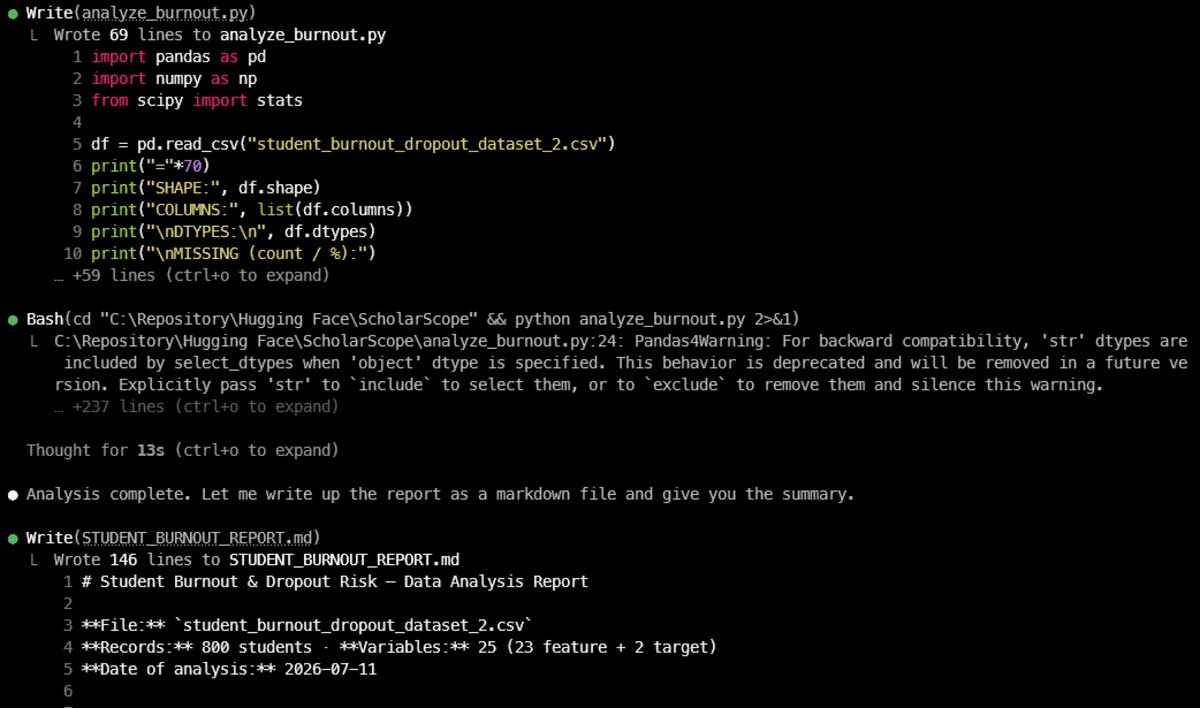Click the Records: 800 students line
This screenshot has width=1200, height=708.
(x=399, y=647)
